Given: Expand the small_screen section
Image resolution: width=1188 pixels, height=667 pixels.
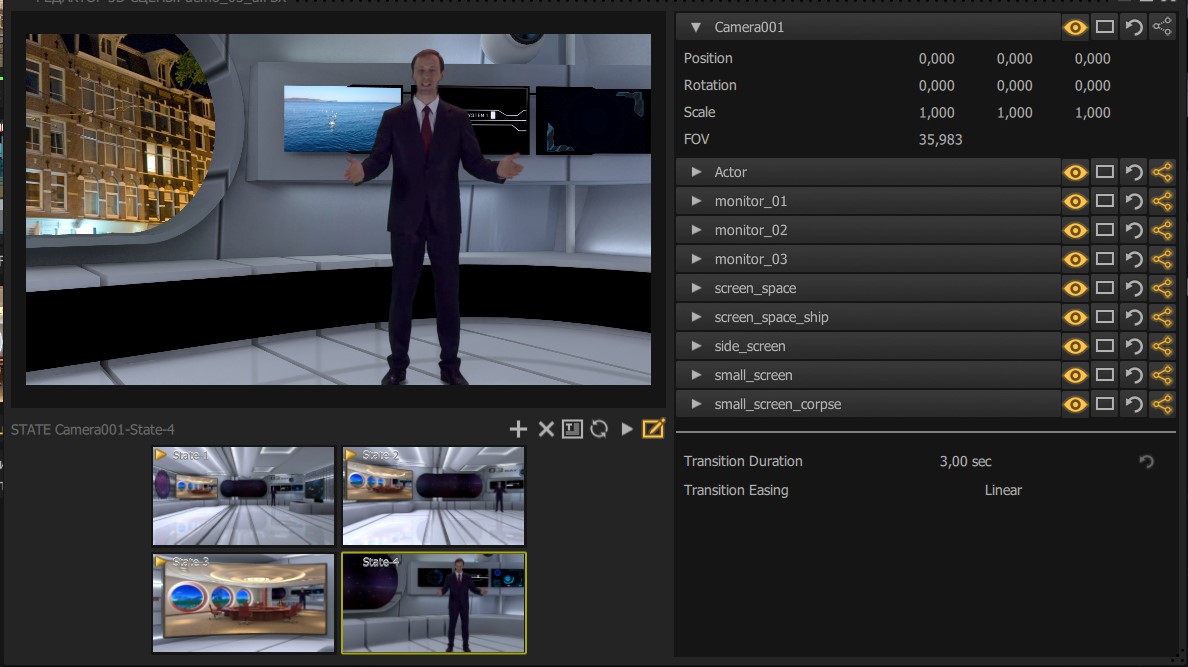Looking at the screenshot, I should 696,375.
